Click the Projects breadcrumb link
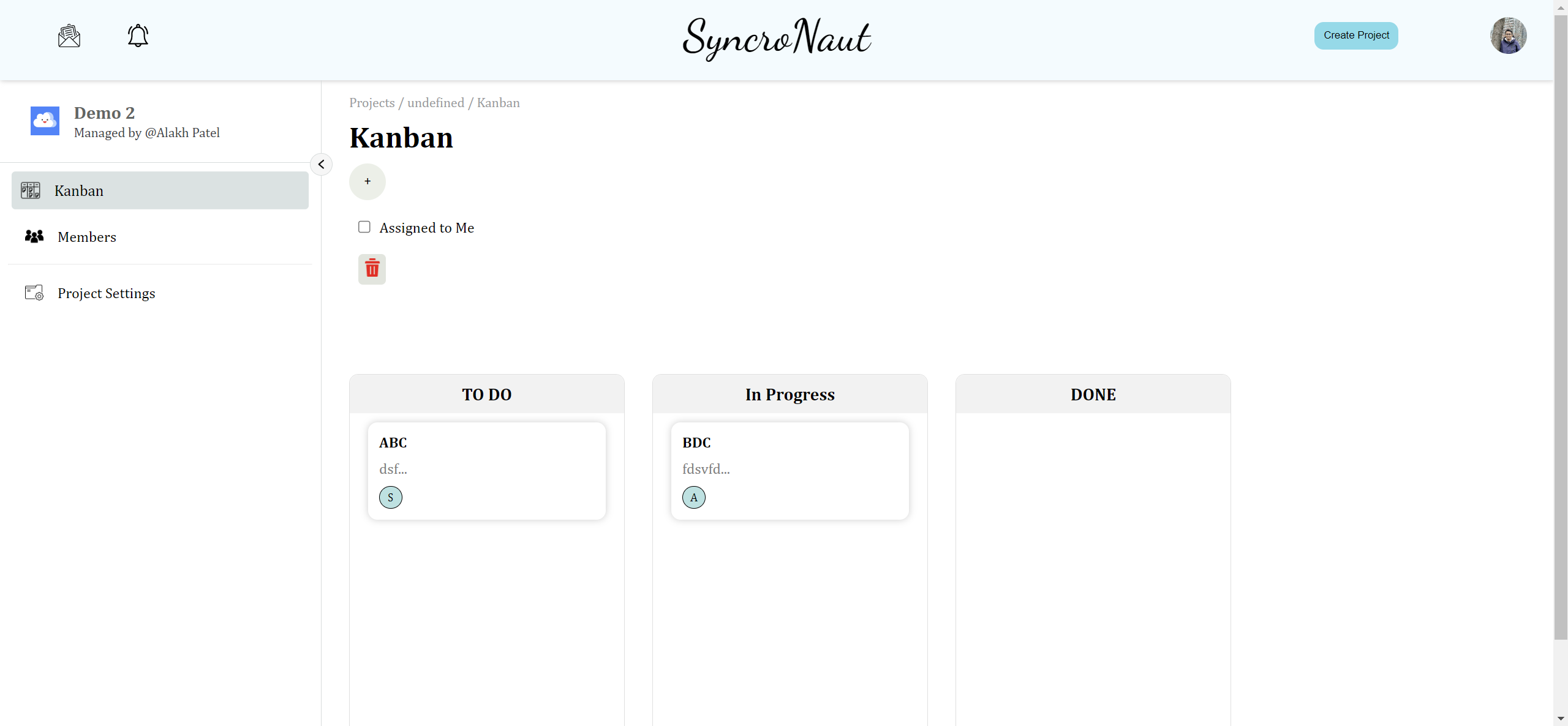This screenshot has height=726, width=1568. 372,103
